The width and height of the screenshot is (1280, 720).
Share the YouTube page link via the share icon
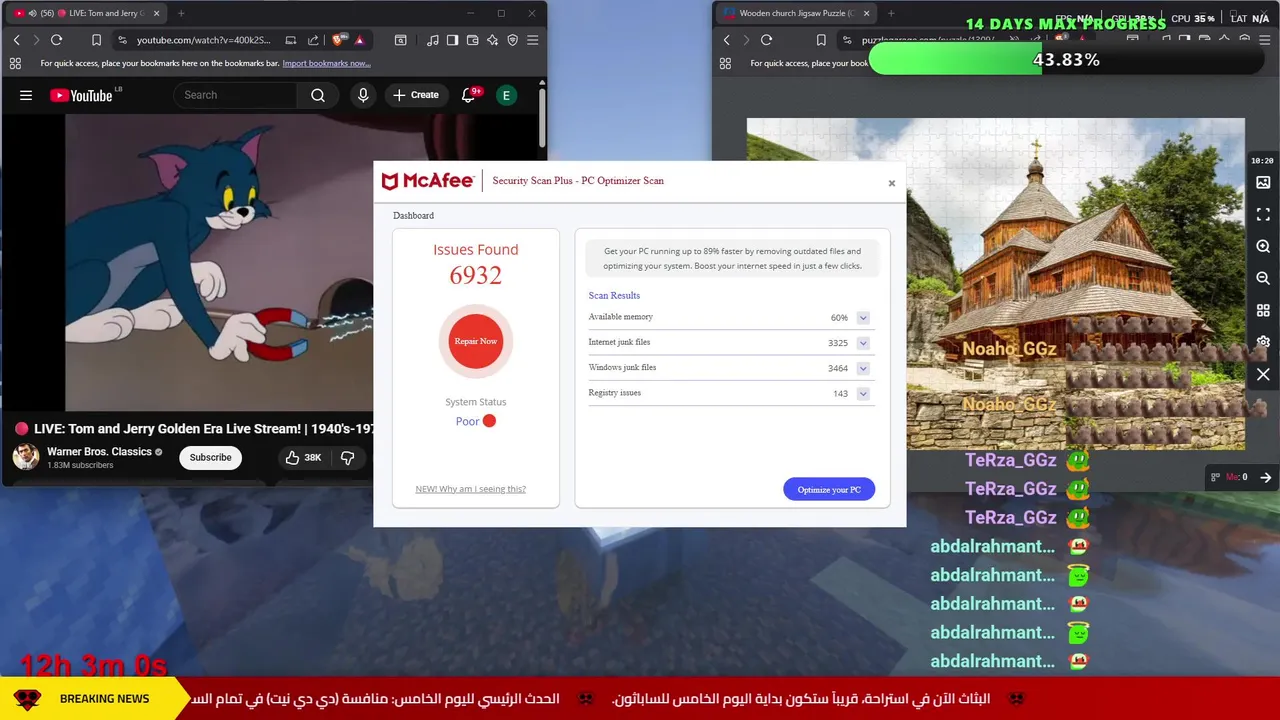point(313,40)
